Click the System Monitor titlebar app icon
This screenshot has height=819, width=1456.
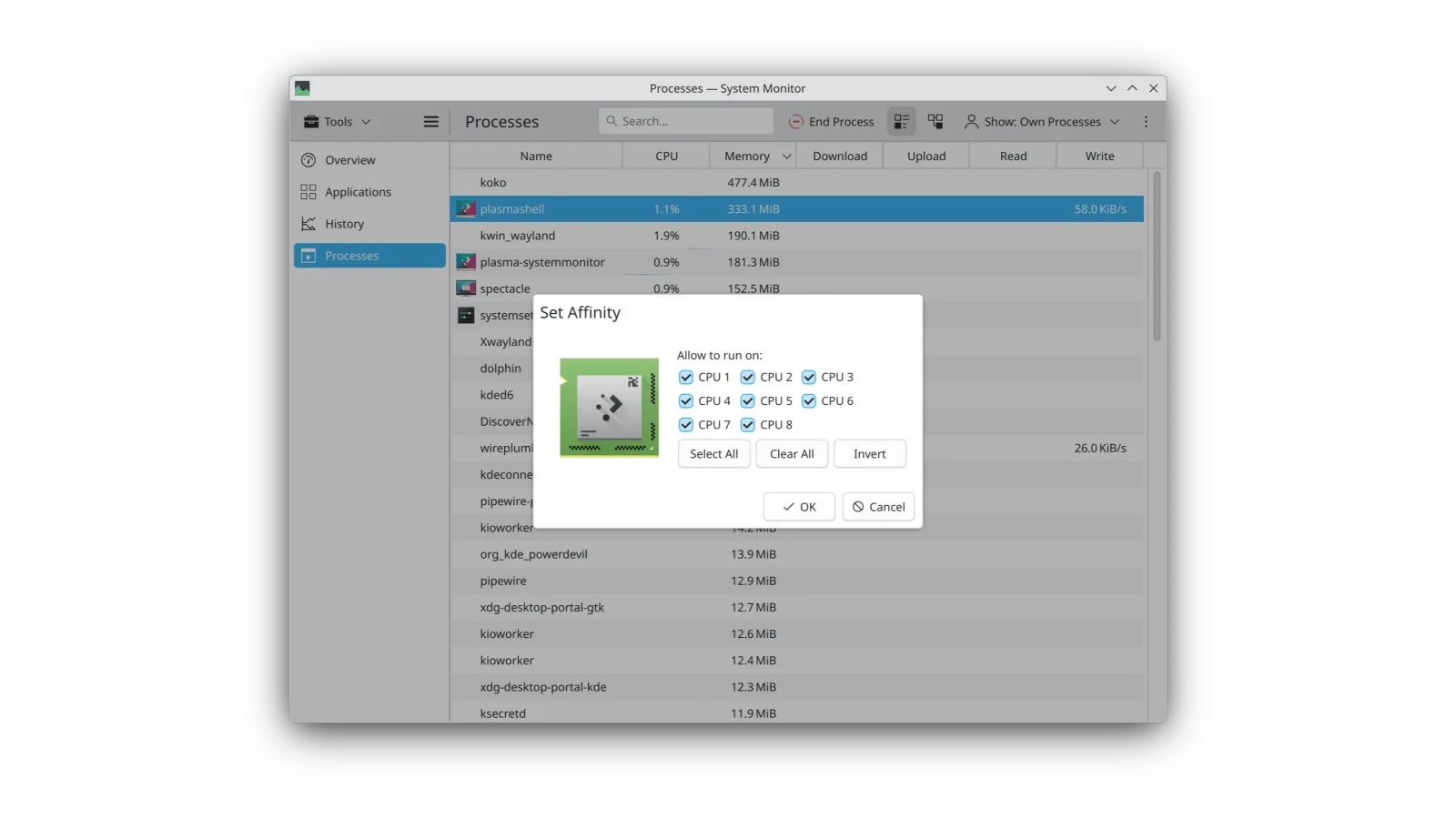[302, 88]
